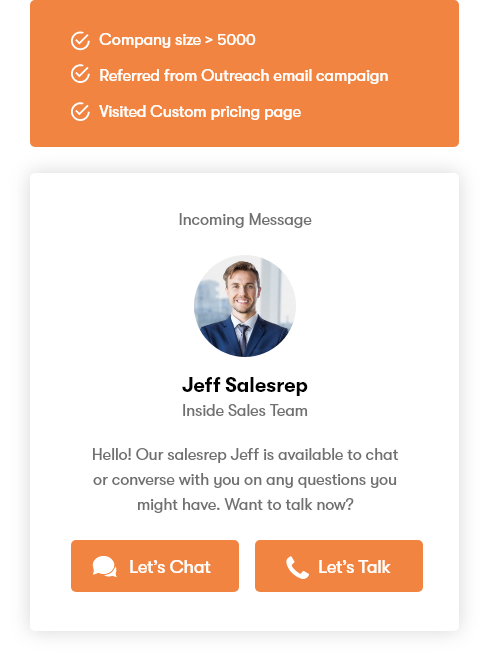
Task: Click the chat bubbles icon
Action: [x=105, y=567]
